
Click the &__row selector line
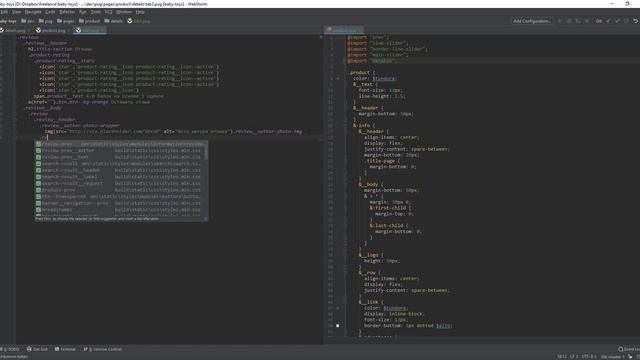[x=369, y=273]
